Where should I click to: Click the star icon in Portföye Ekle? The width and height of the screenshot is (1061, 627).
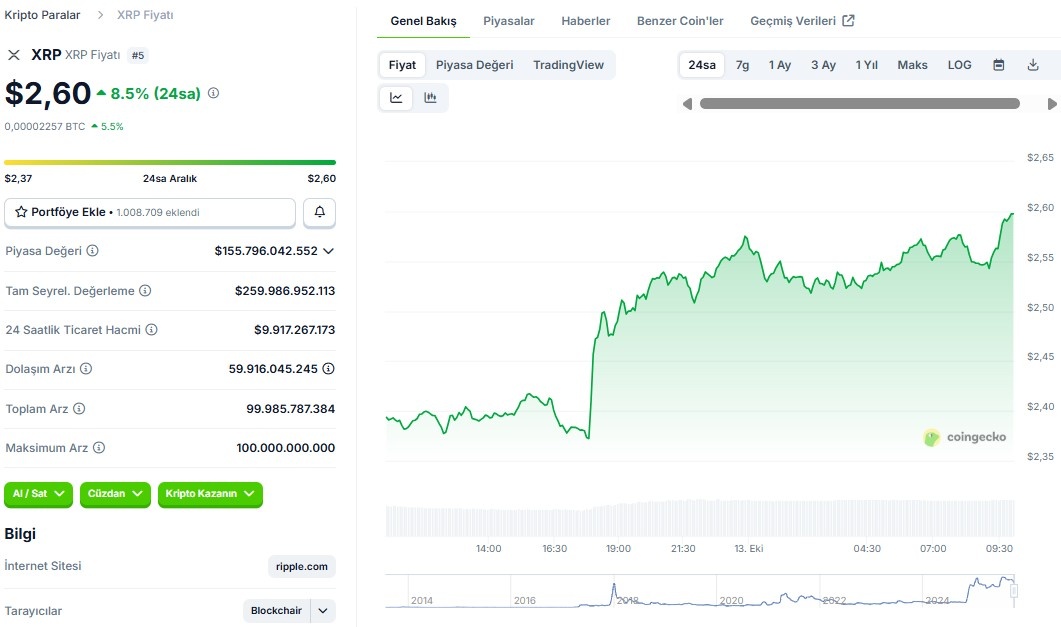point(21,212)
